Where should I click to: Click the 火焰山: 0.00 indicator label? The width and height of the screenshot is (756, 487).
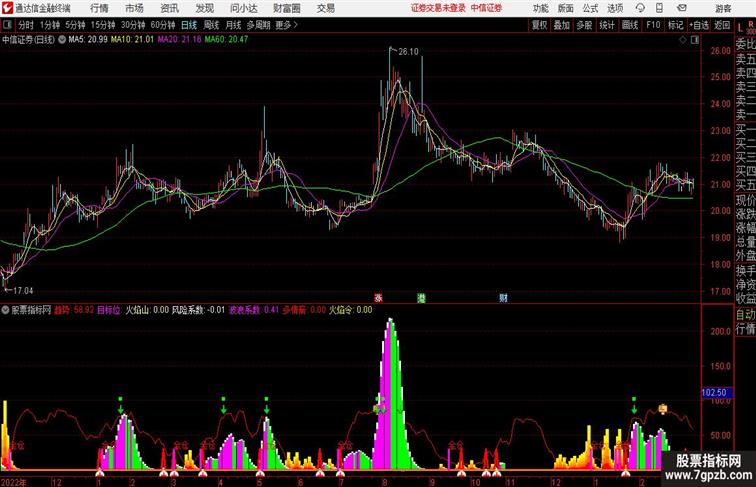pos(147,310)
